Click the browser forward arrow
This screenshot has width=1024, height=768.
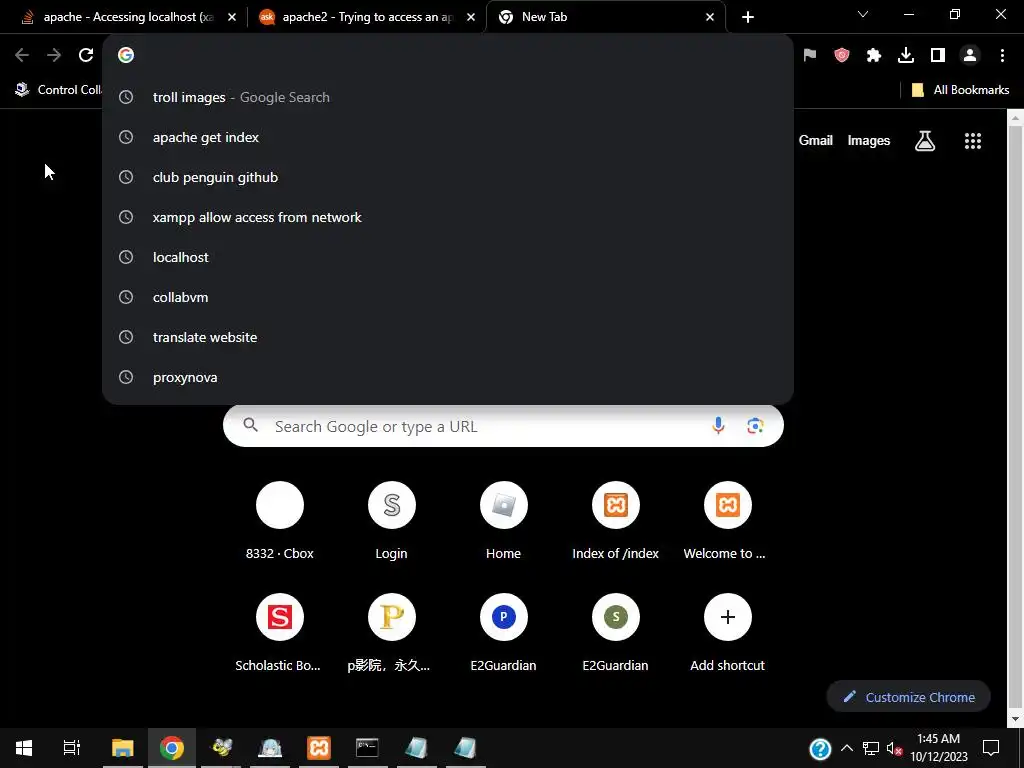tap(54, 56)
